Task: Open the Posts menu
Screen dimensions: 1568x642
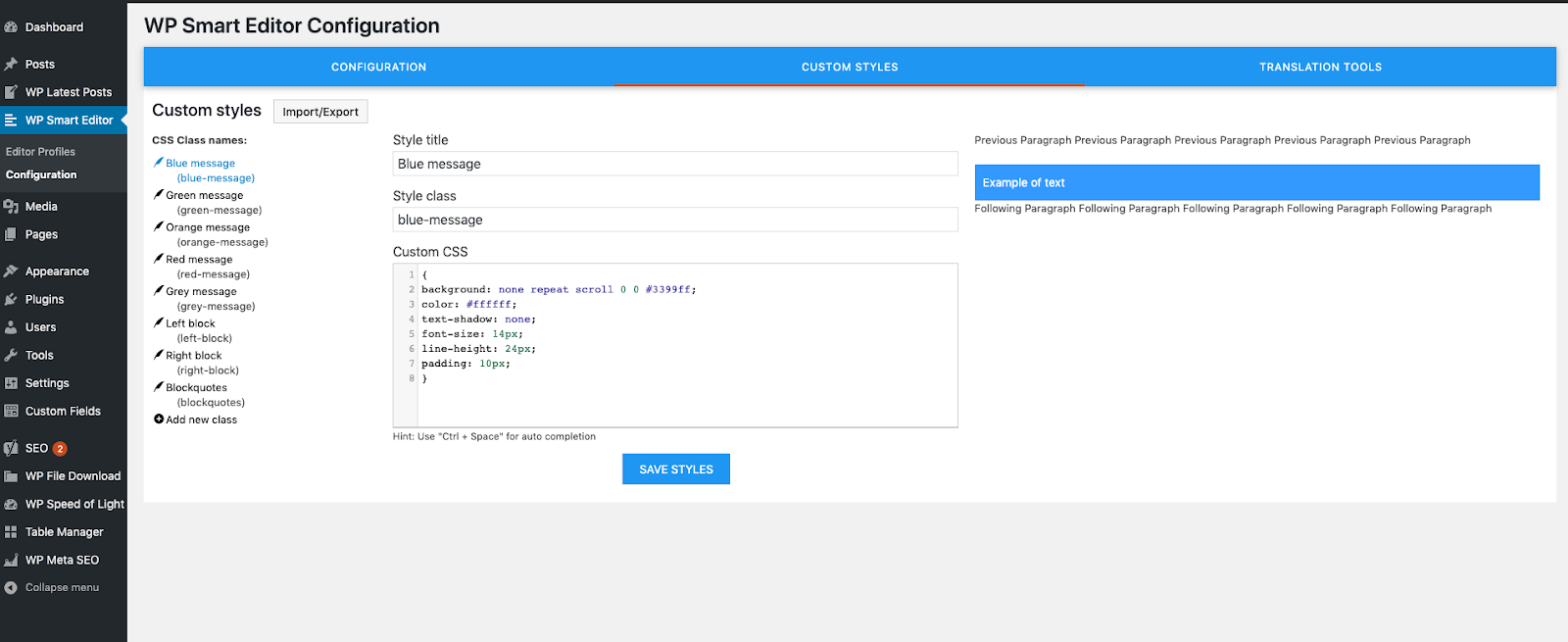Action: (x=40, y=64)
